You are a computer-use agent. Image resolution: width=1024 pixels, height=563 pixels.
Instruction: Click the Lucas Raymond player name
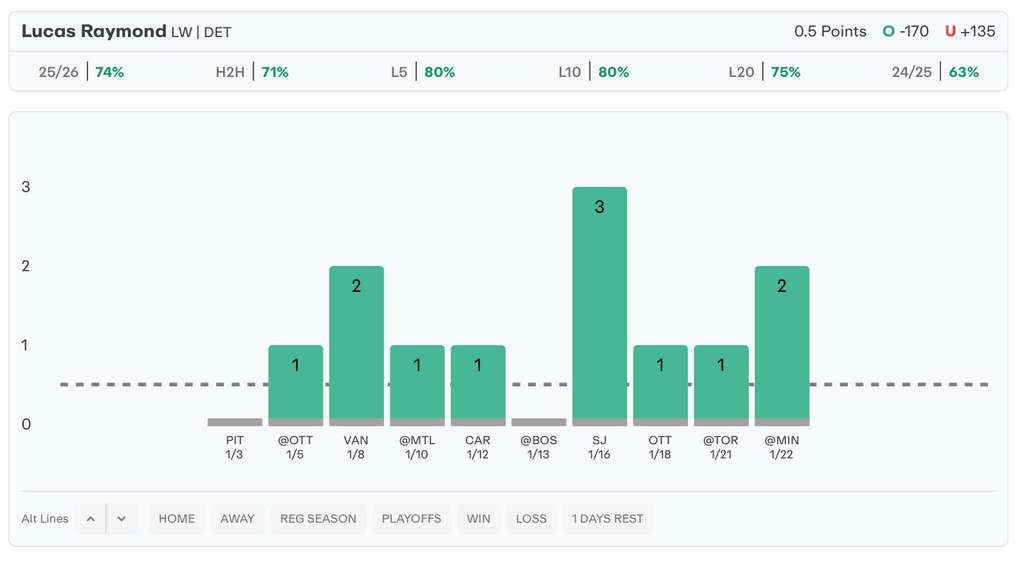(x=94, y=31)
